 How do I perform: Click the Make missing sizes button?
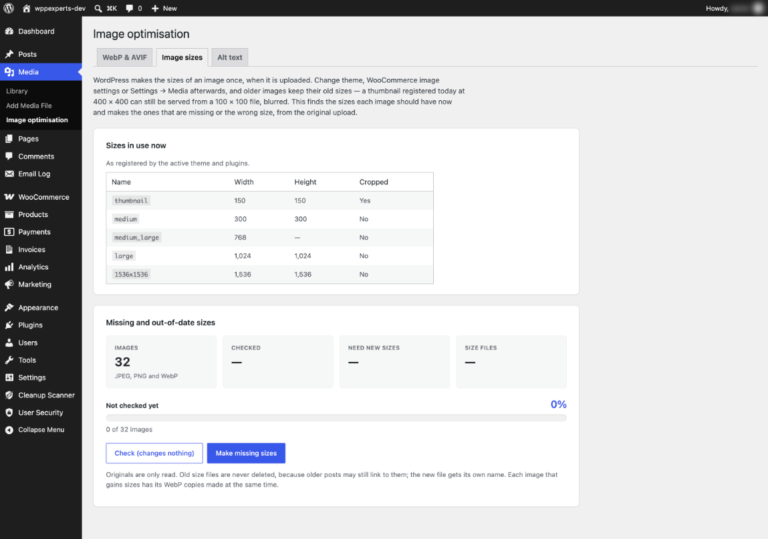point(246,453)
